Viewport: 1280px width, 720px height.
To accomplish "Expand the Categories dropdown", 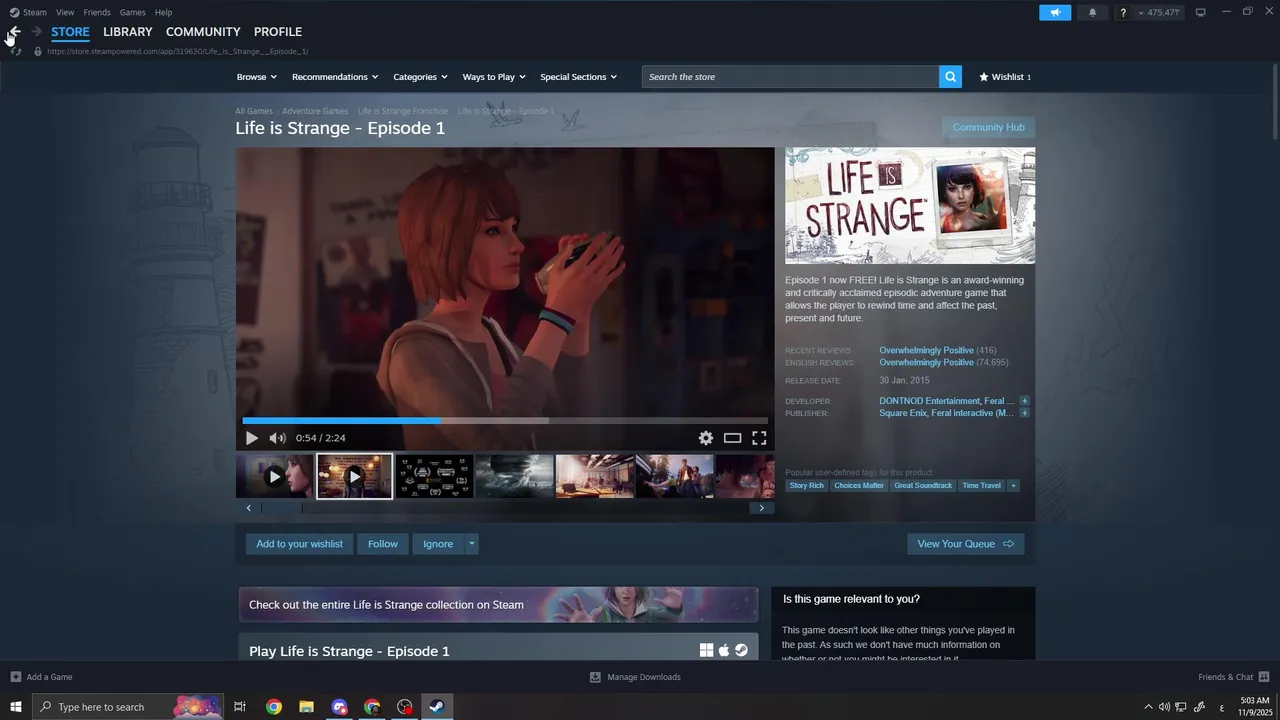I will tap(420, 77).
